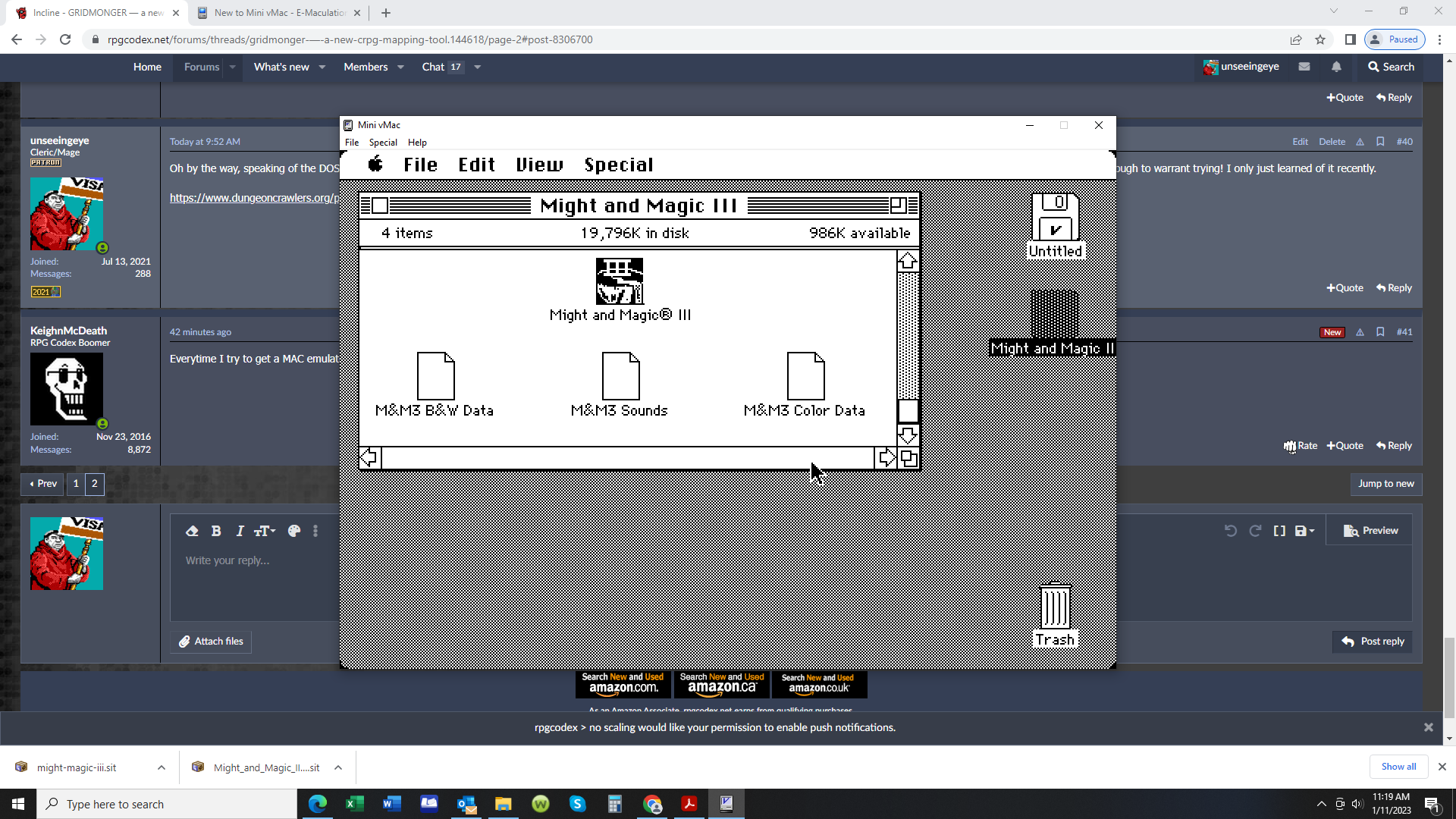Open the alerts bell icon
This screenshot has height=819, width=1456.
tap(1336, 67)
